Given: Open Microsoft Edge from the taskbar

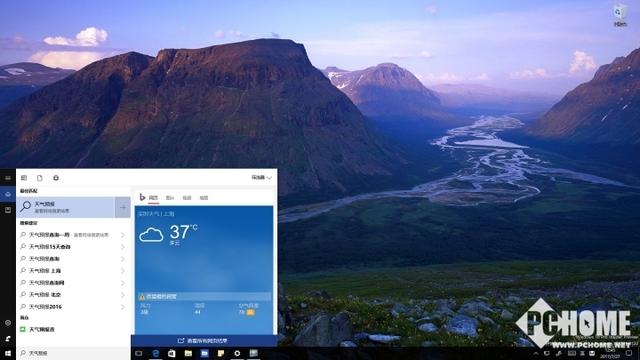Looking at the screenshot, I should tap(156, 353).
